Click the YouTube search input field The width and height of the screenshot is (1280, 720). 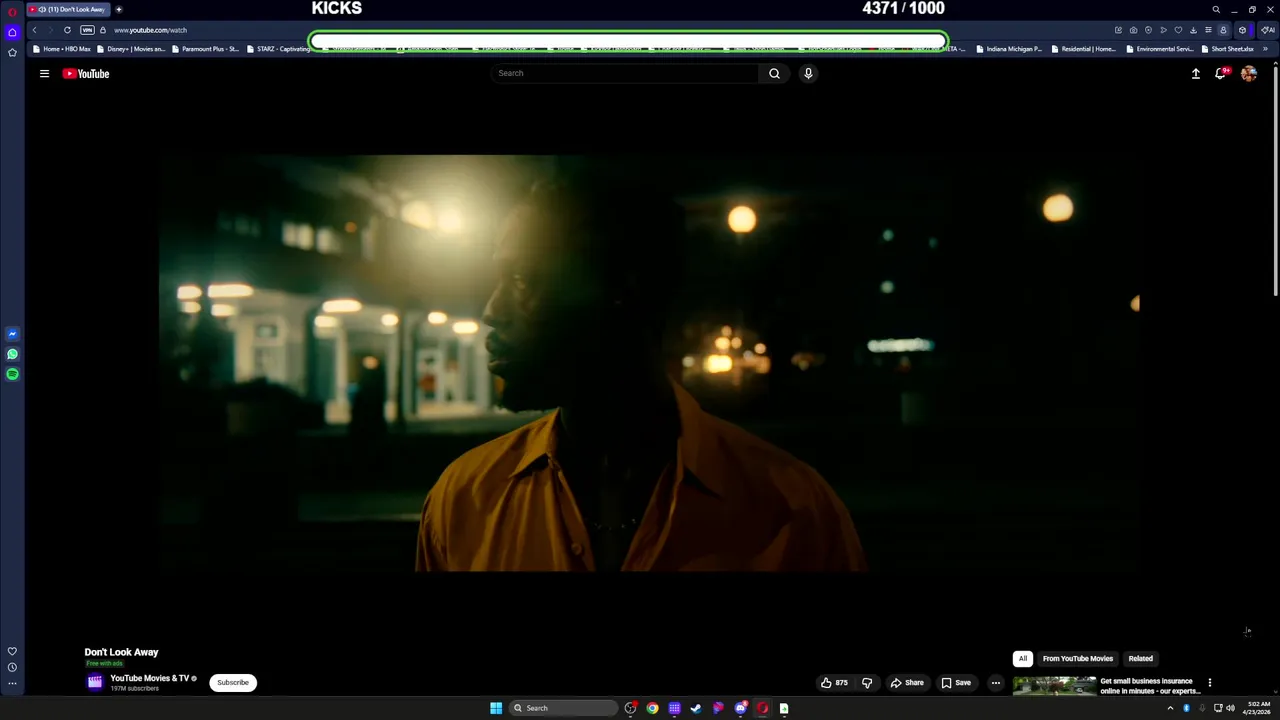tap(625, 73)
